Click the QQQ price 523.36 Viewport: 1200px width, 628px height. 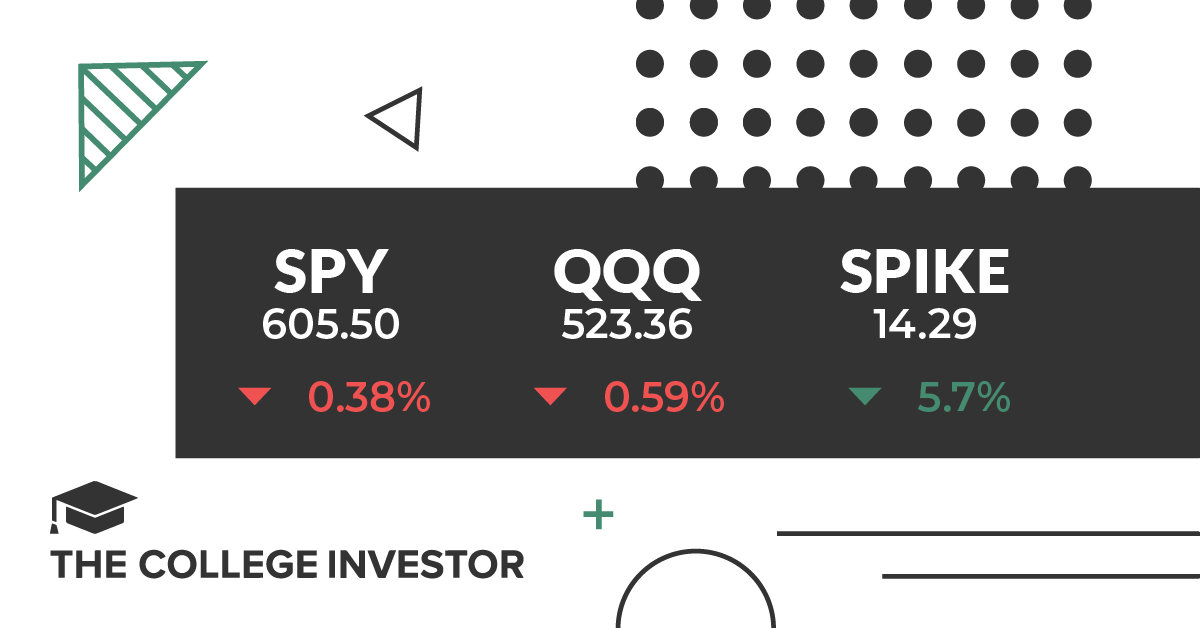click(627, 325)
